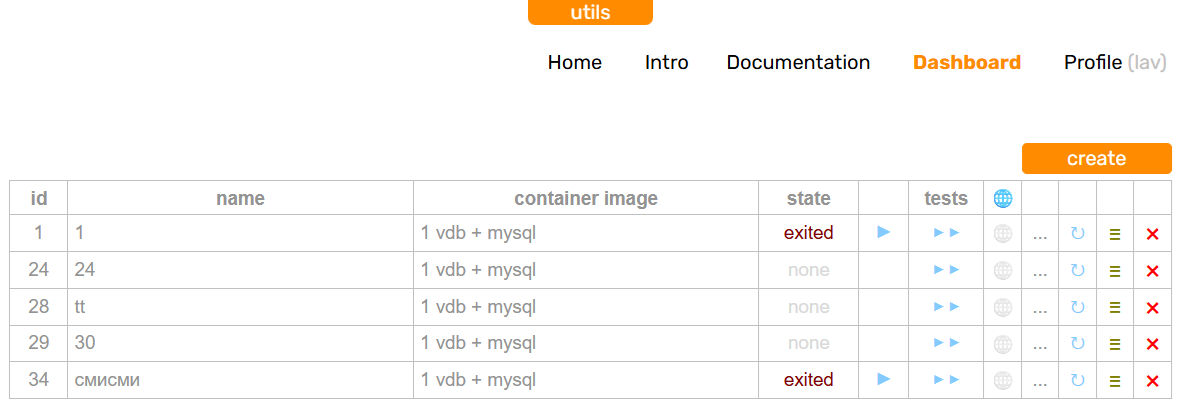
Task: Open the list menu icon for row 34
Action: point(1115,381)
